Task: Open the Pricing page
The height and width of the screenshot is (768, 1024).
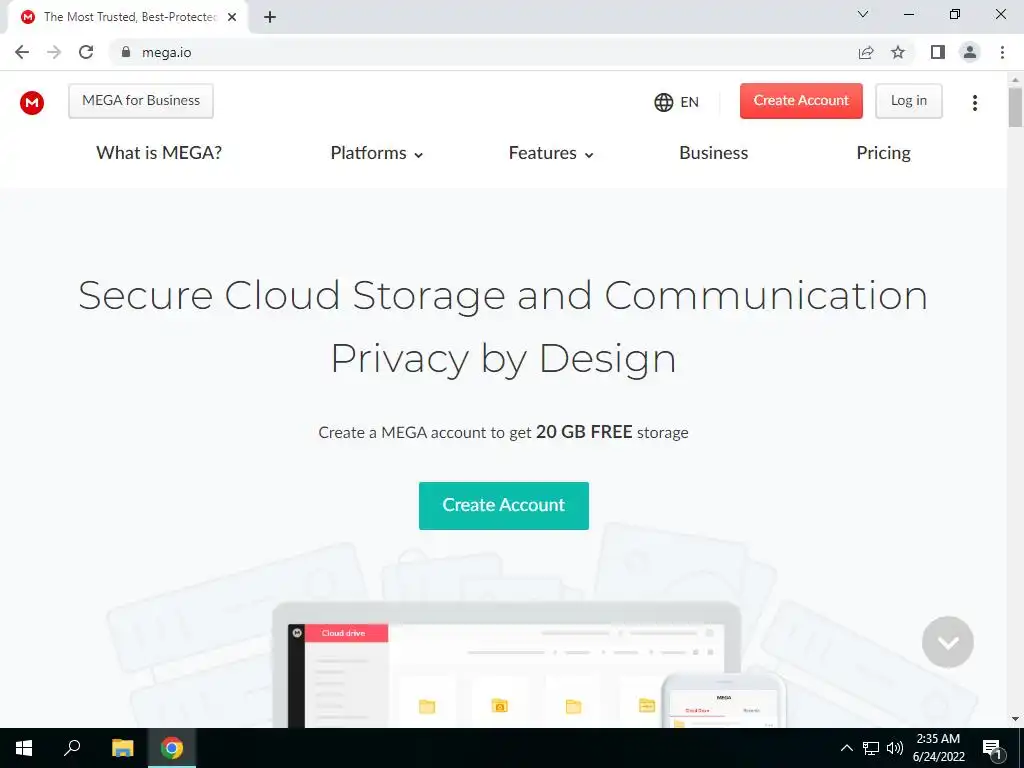Action: point(884,153)
